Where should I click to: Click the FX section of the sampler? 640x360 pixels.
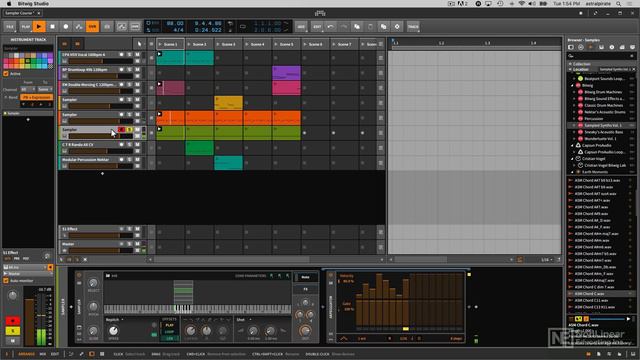306,289
